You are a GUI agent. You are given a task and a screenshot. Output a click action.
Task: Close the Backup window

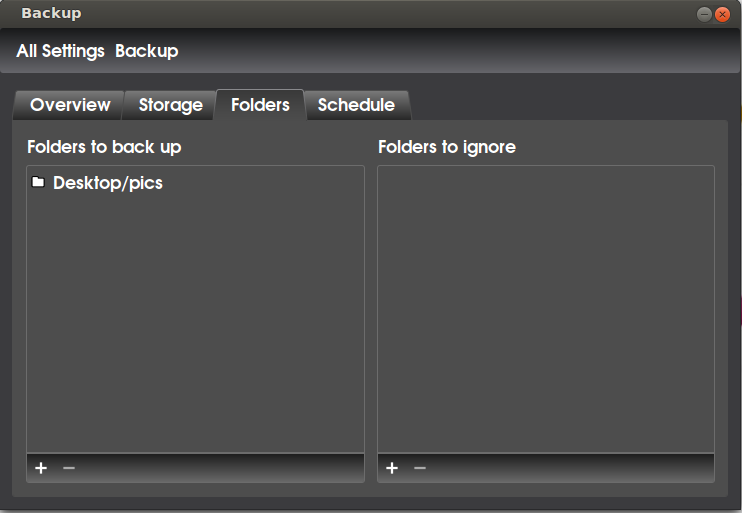click(723, 14)
